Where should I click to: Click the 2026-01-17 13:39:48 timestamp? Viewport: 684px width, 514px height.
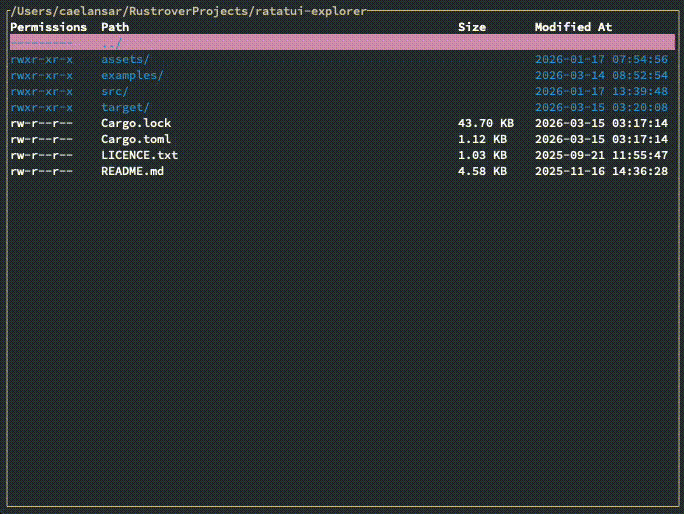click(x=602, y=92)
